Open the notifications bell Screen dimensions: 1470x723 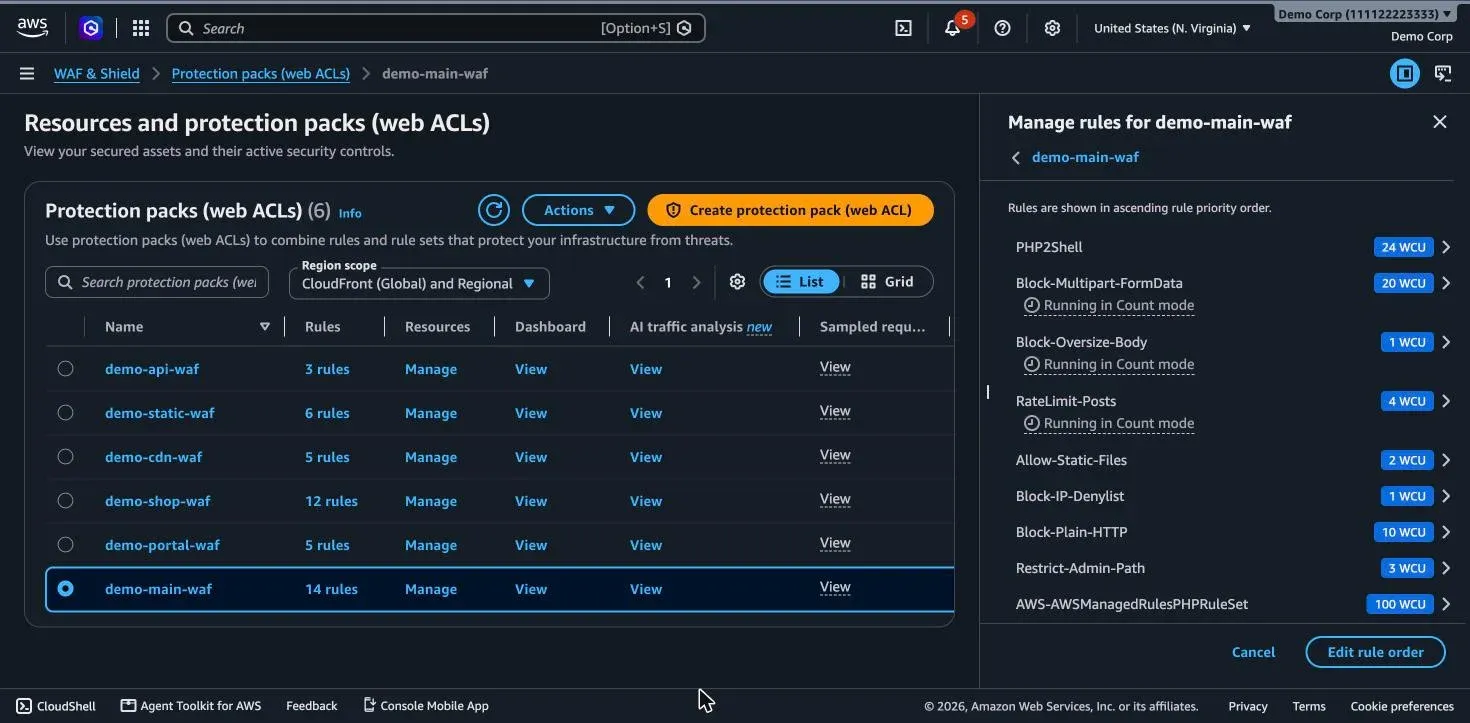[x=952, y=28]
